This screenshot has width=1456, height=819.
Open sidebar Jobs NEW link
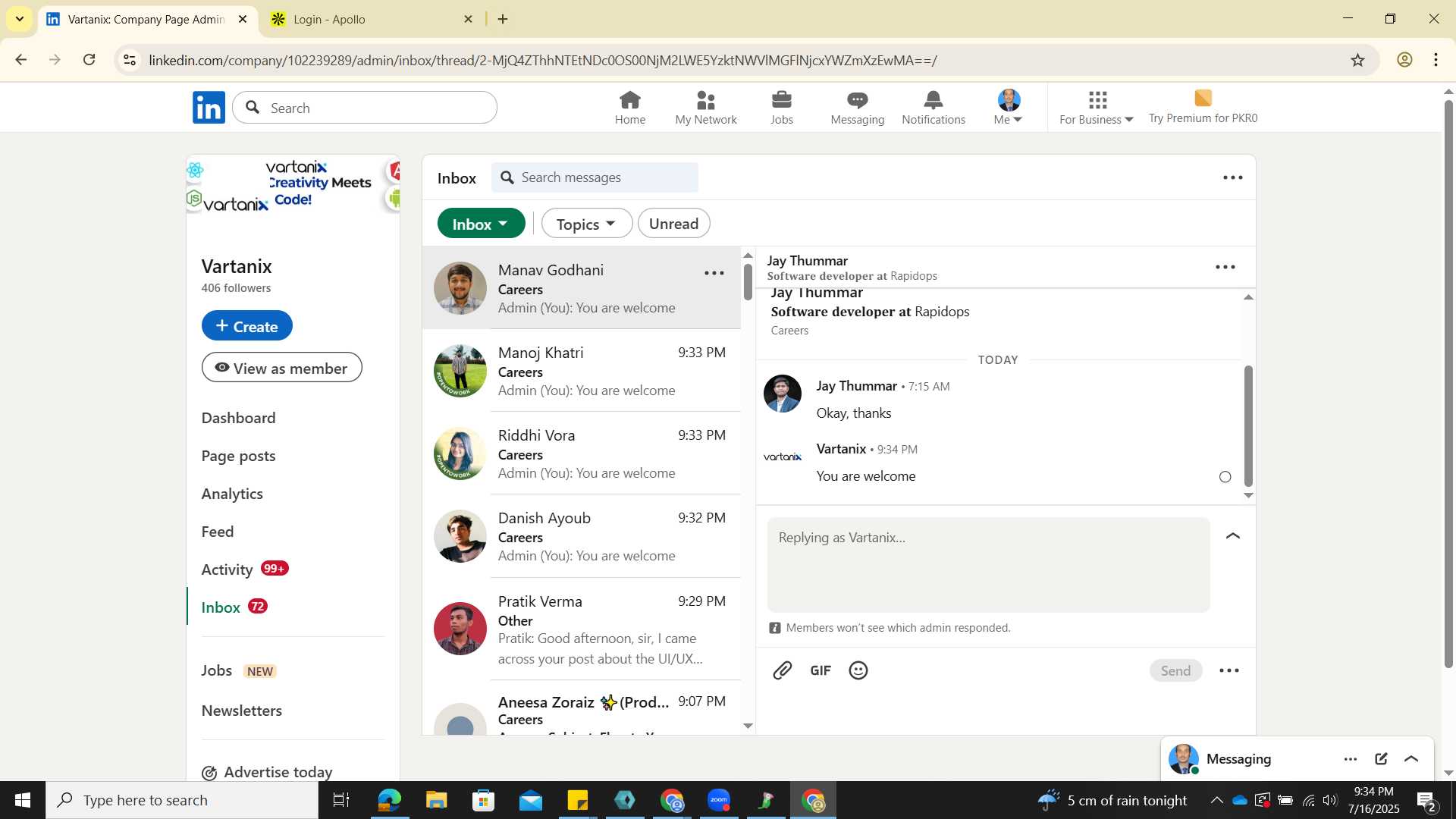pos(239,670)
